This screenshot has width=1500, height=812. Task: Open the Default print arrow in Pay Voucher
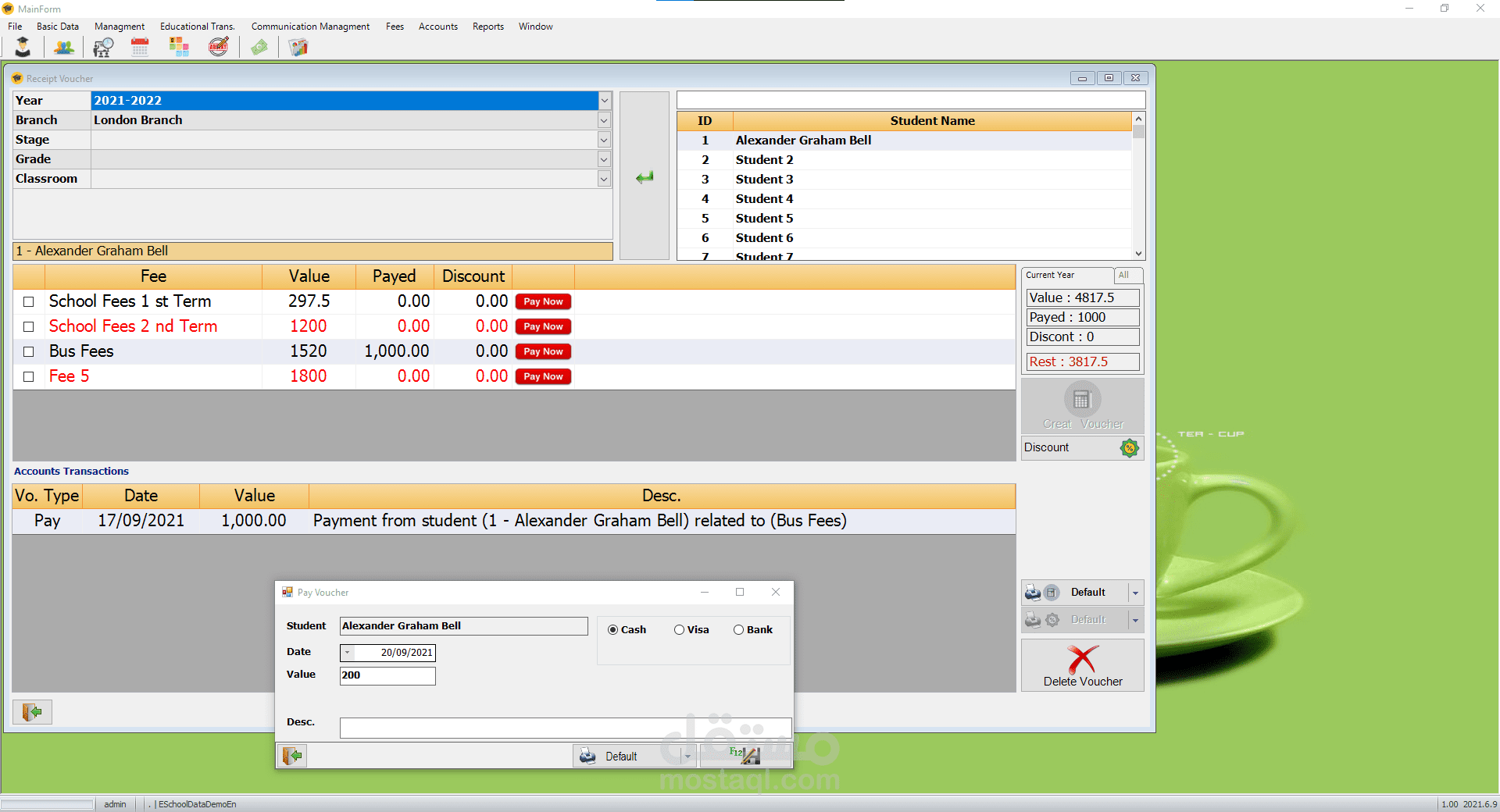click(x=687, y=756)
